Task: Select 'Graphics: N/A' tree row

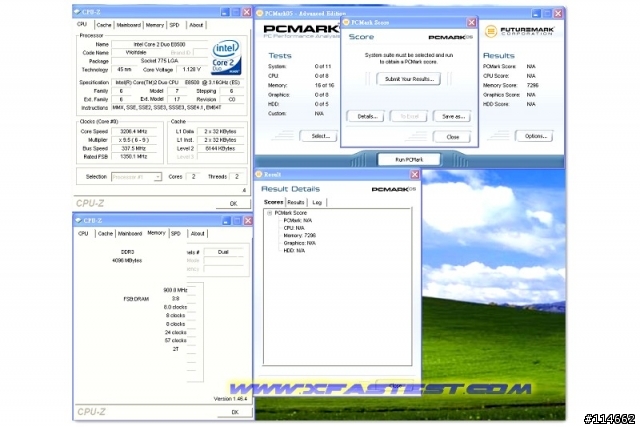Action: point(300,243)
